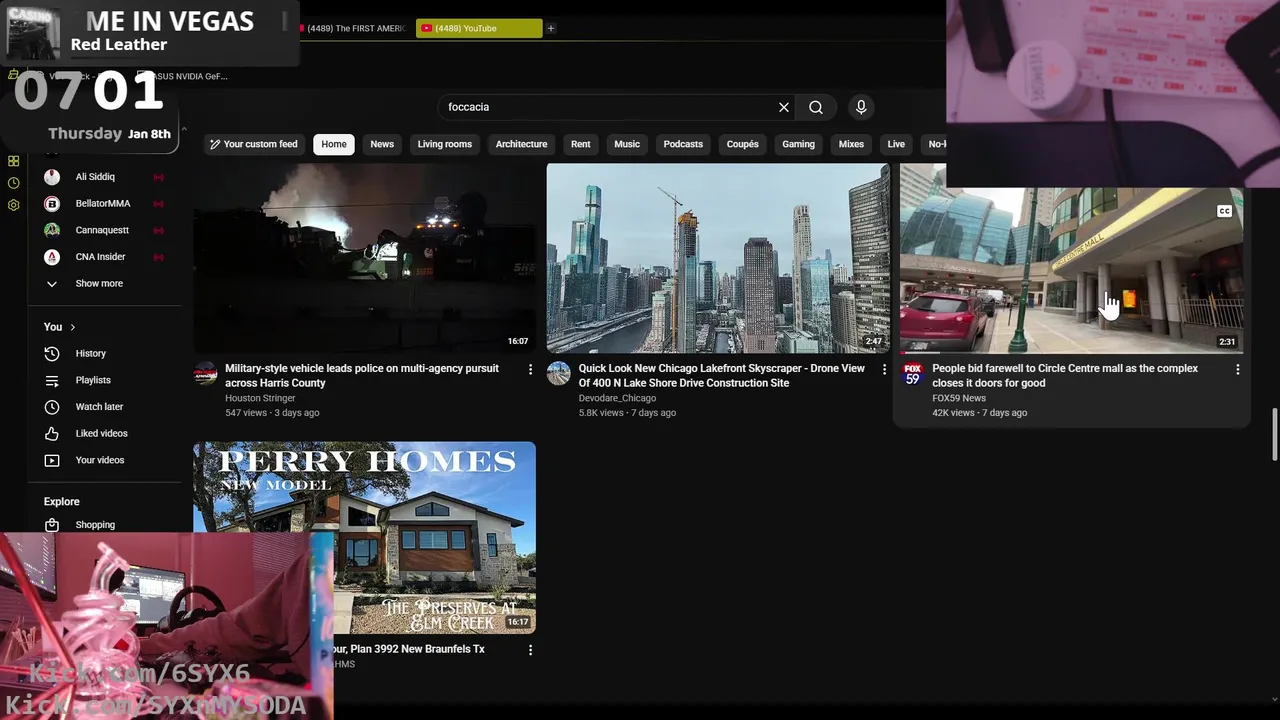
Task: Open the Devodare_Chicago channel avatar
Action: pyautogui.click(x=558, y=373)
